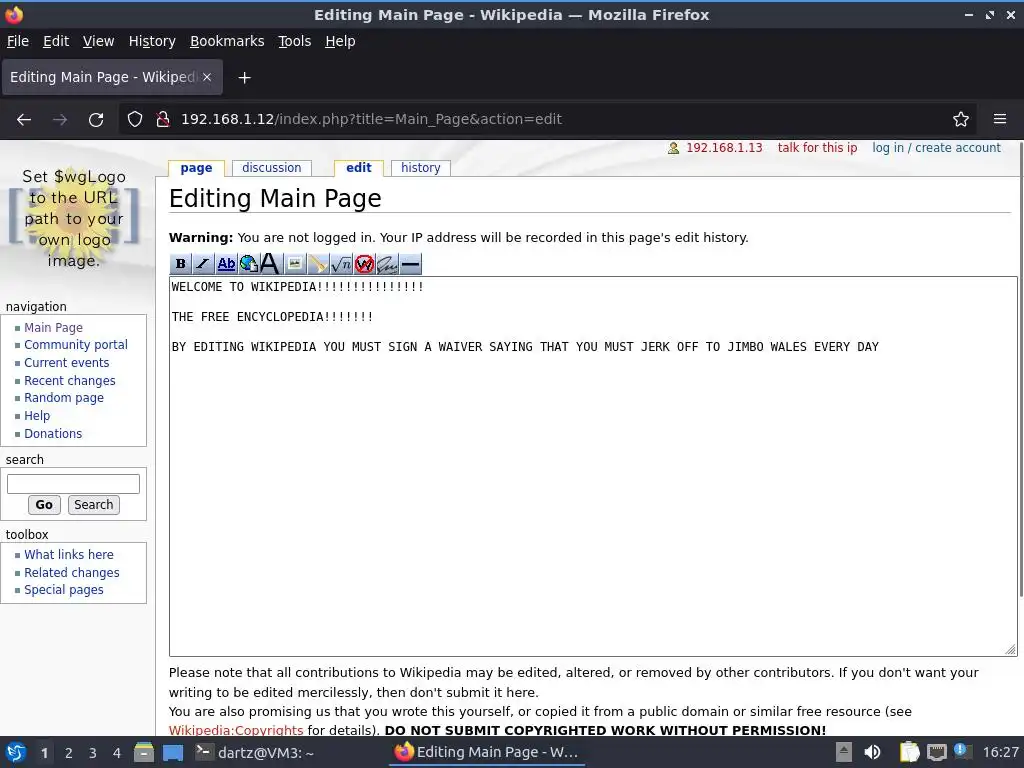Switch to the discussion tab
Image resolution: width=1024 pixels, height=768 pixels.
coord(272,168)
